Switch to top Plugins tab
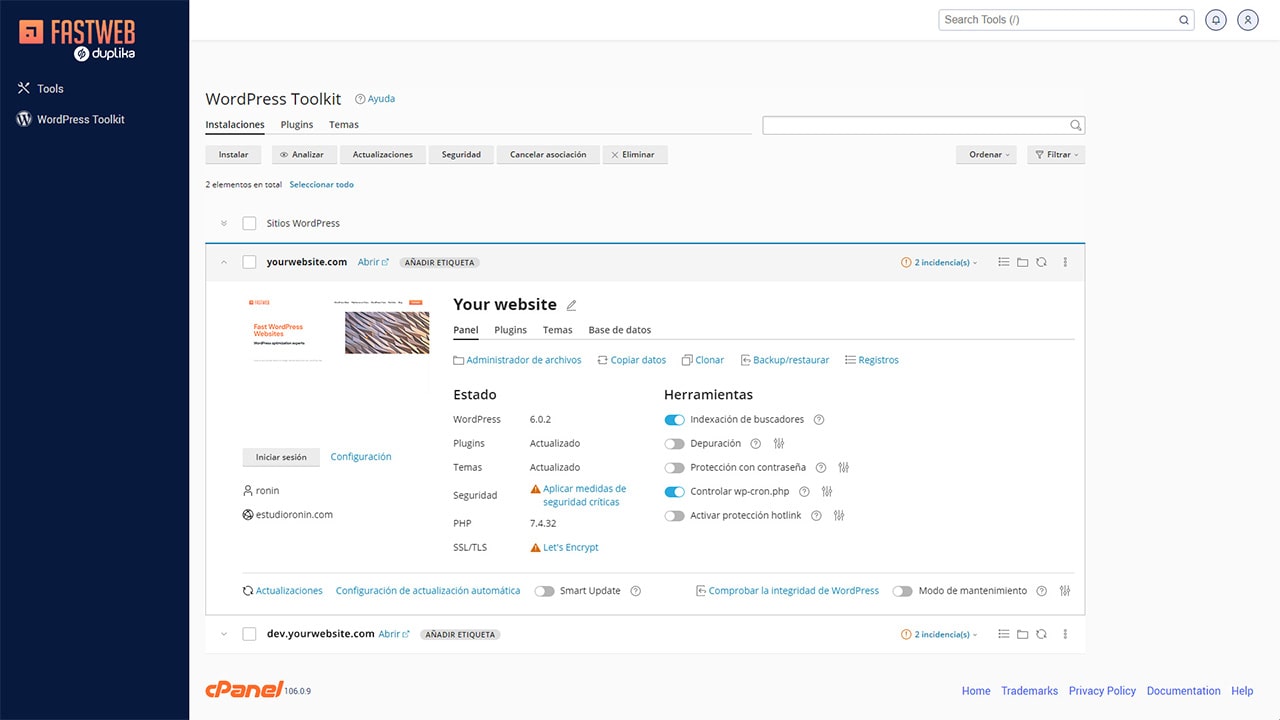1280x720 pixels. [297, 125]
